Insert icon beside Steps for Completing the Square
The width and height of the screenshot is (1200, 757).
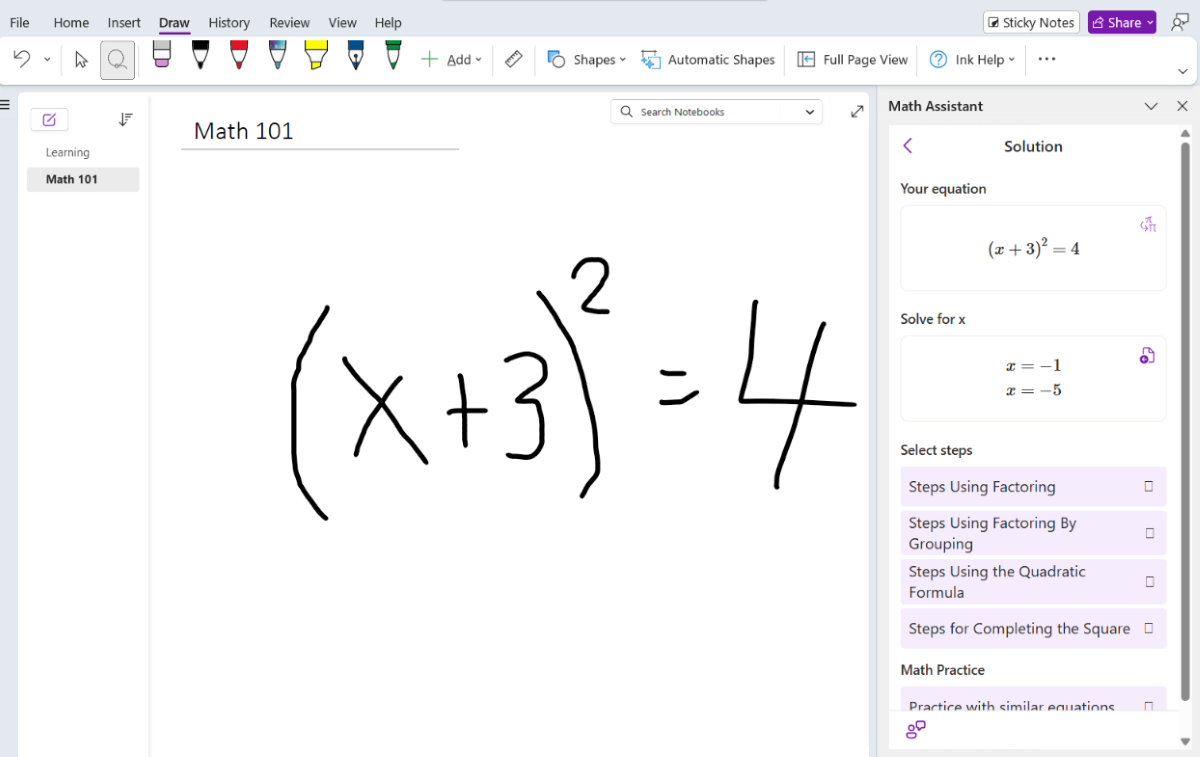pyautogui.click(x=1148, y=628)
